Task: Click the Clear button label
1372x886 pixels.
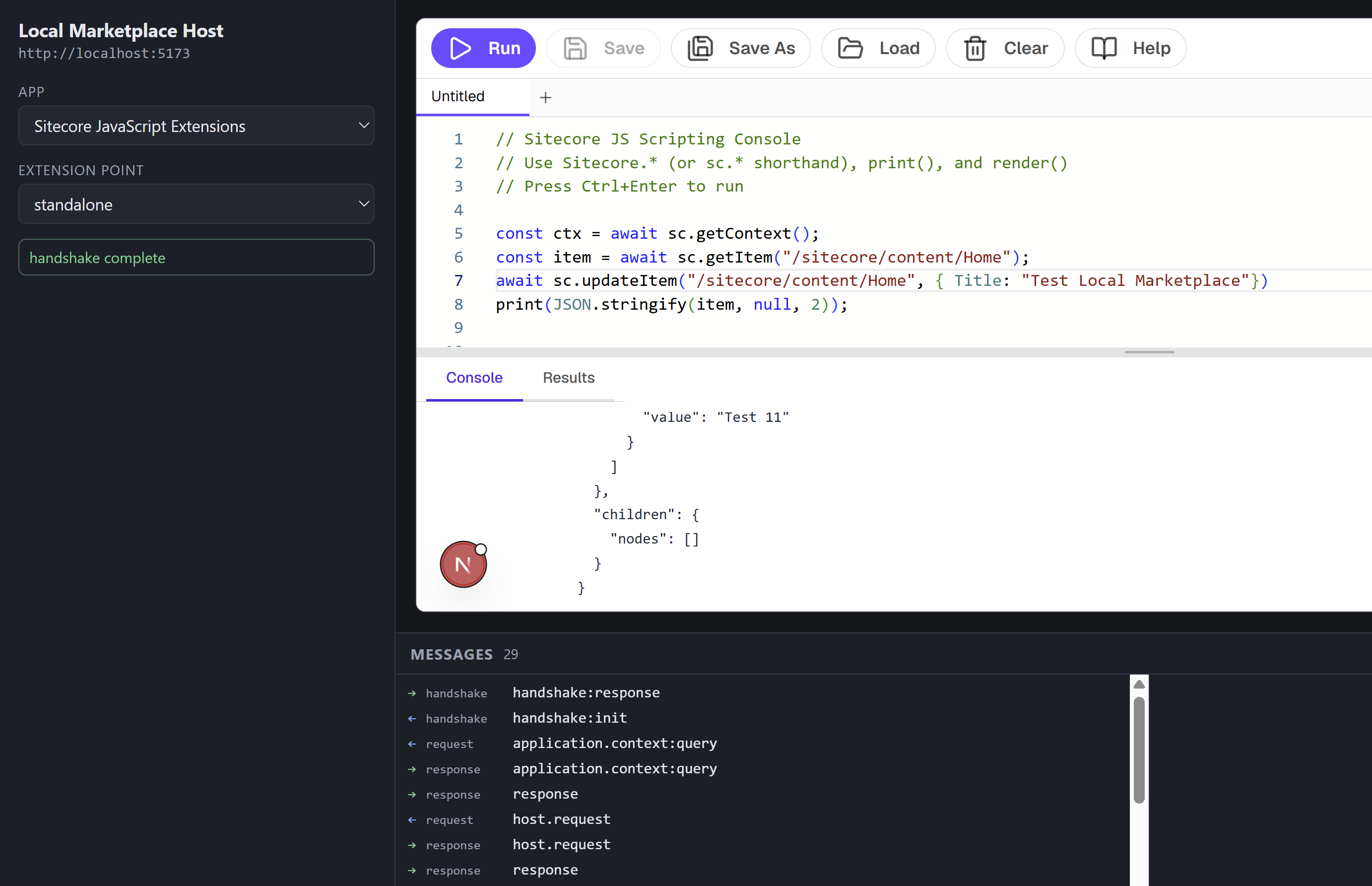Action: tap(1026, 48)
